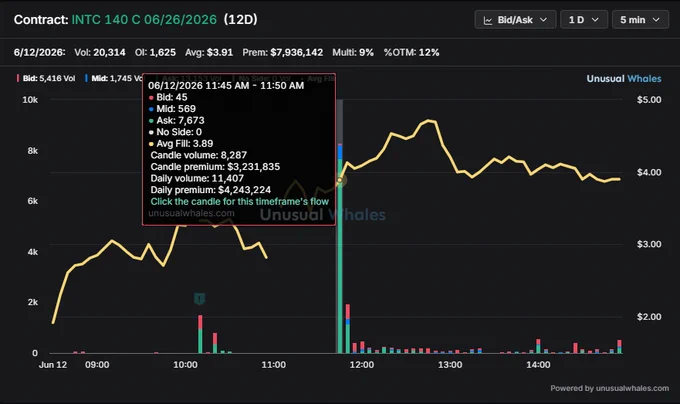
Task: Click the 'Daily volume: 11,407' tooltip line
Action: (197, 178)
